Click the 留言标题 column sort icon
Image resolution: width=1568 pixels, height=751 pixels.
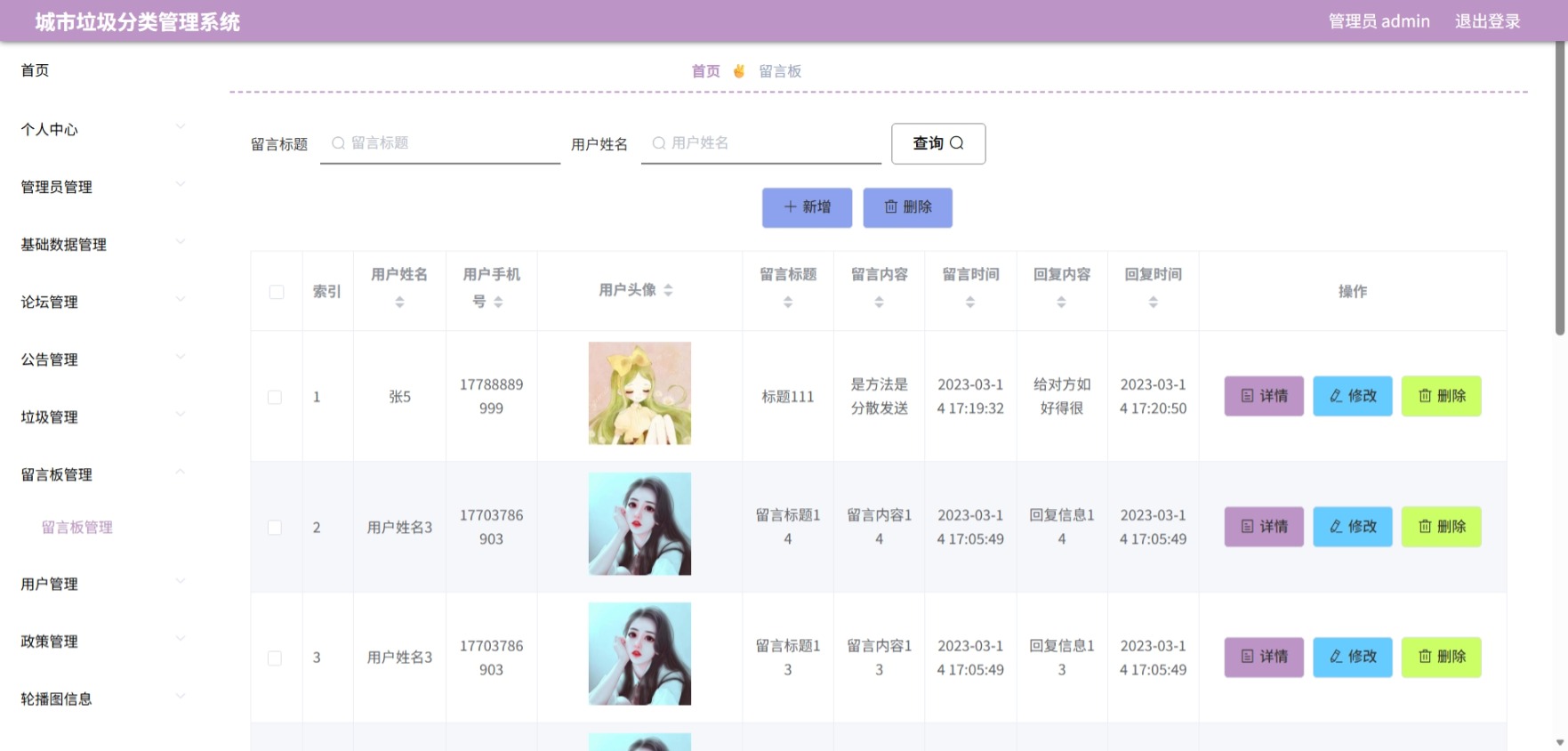788,303
